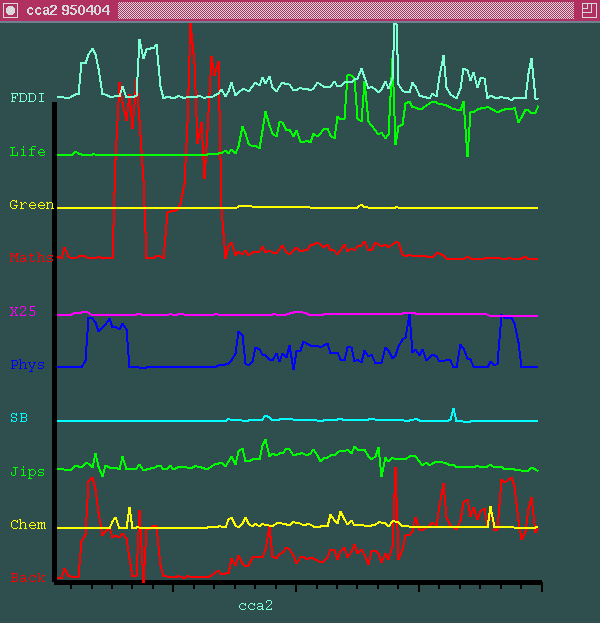Click the yellow Chem series label

(x=27, y=525)
